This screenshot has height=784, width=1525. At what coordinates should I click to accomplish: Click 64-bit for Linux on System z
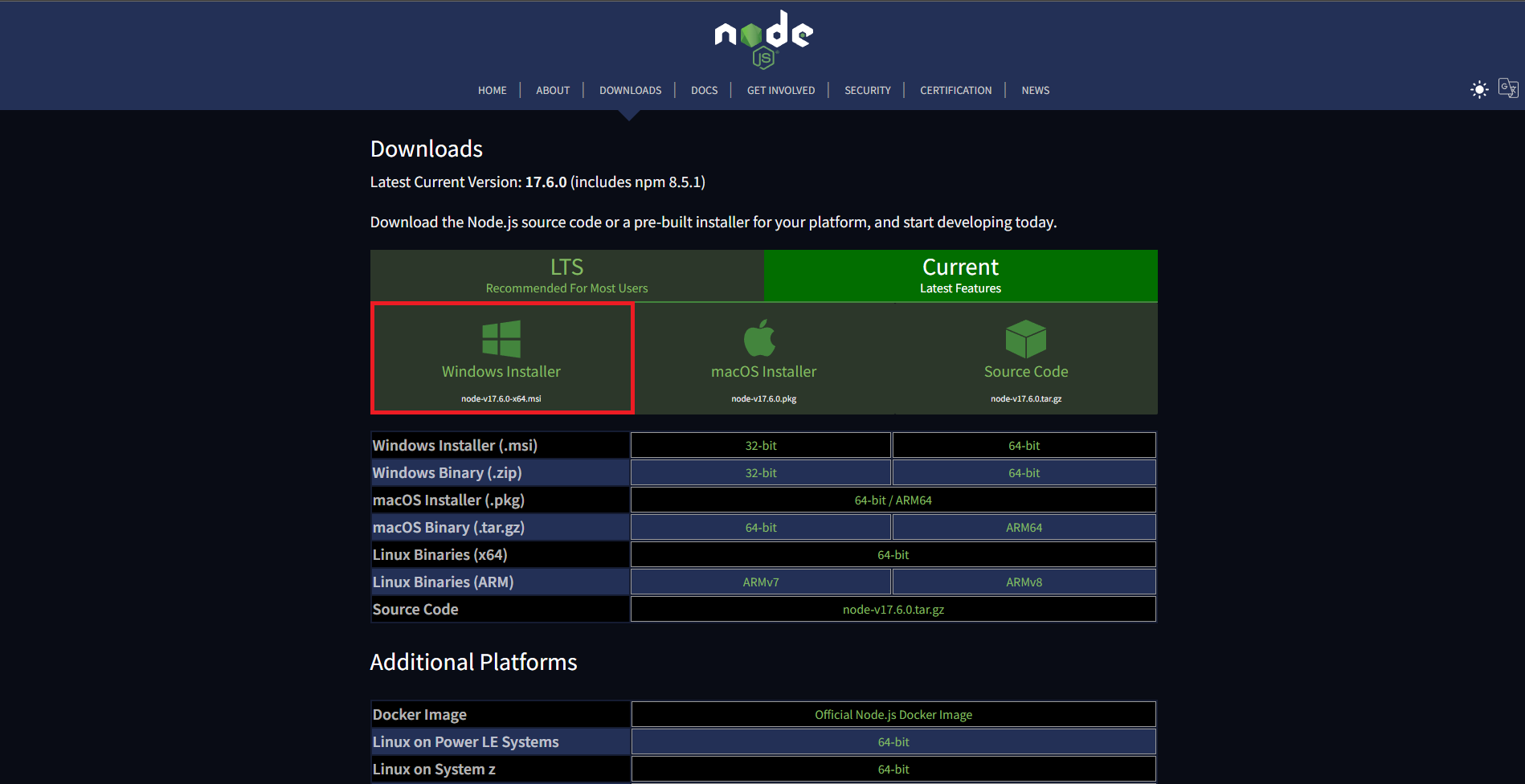(x=893, y=769)
